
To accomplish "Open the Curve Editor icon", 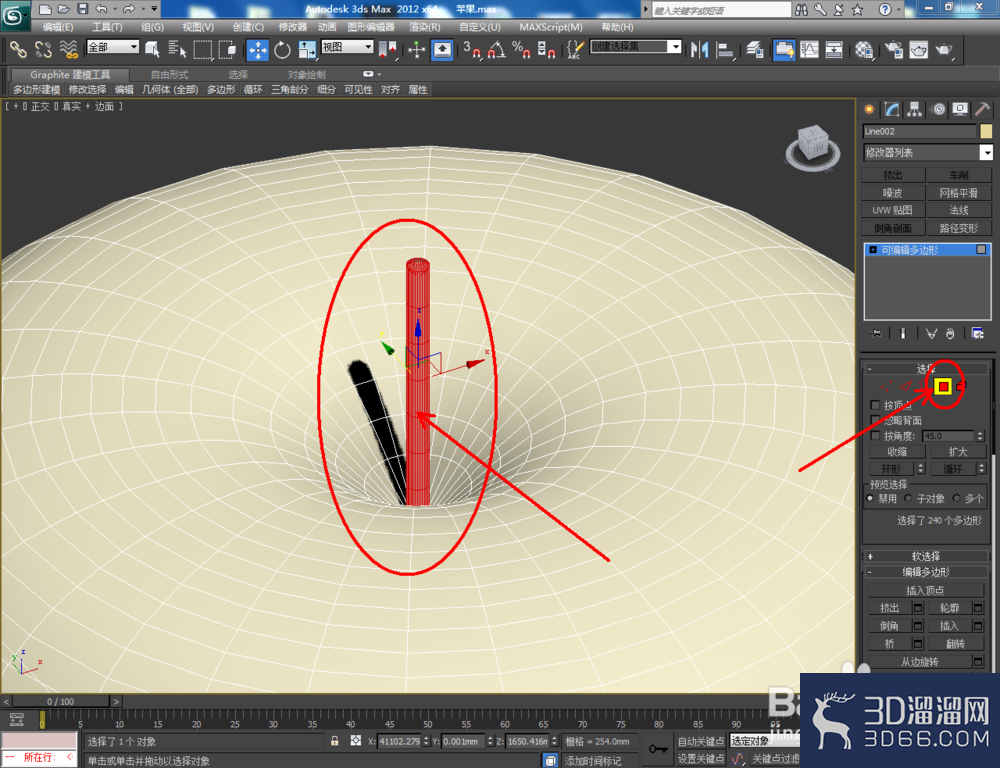I will point(809,49).
